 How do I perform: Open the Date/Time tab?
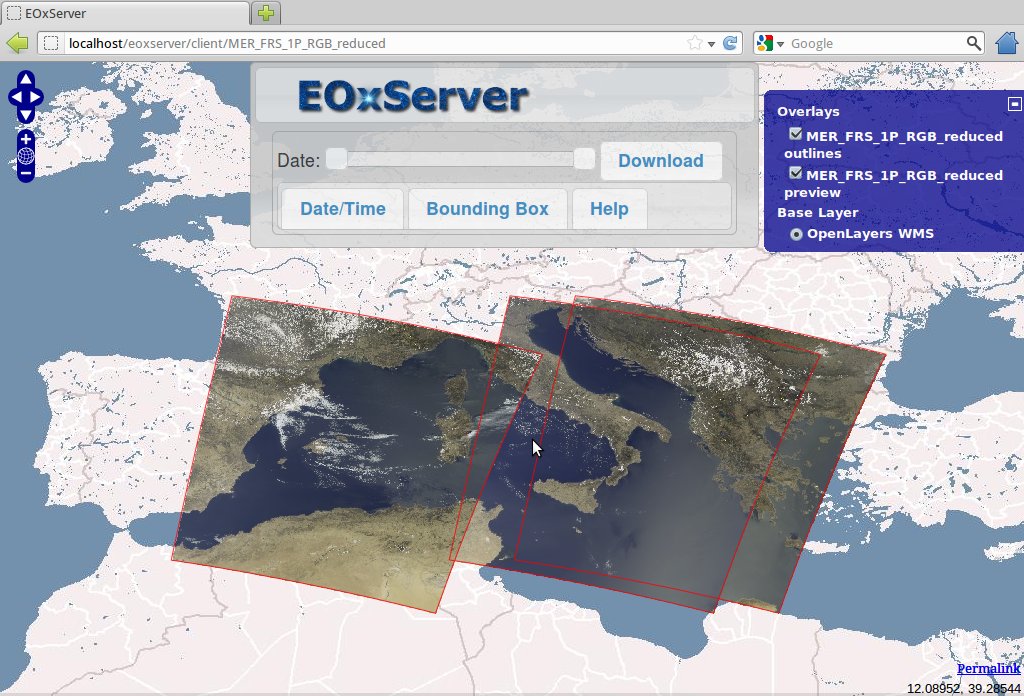point(343,209)
